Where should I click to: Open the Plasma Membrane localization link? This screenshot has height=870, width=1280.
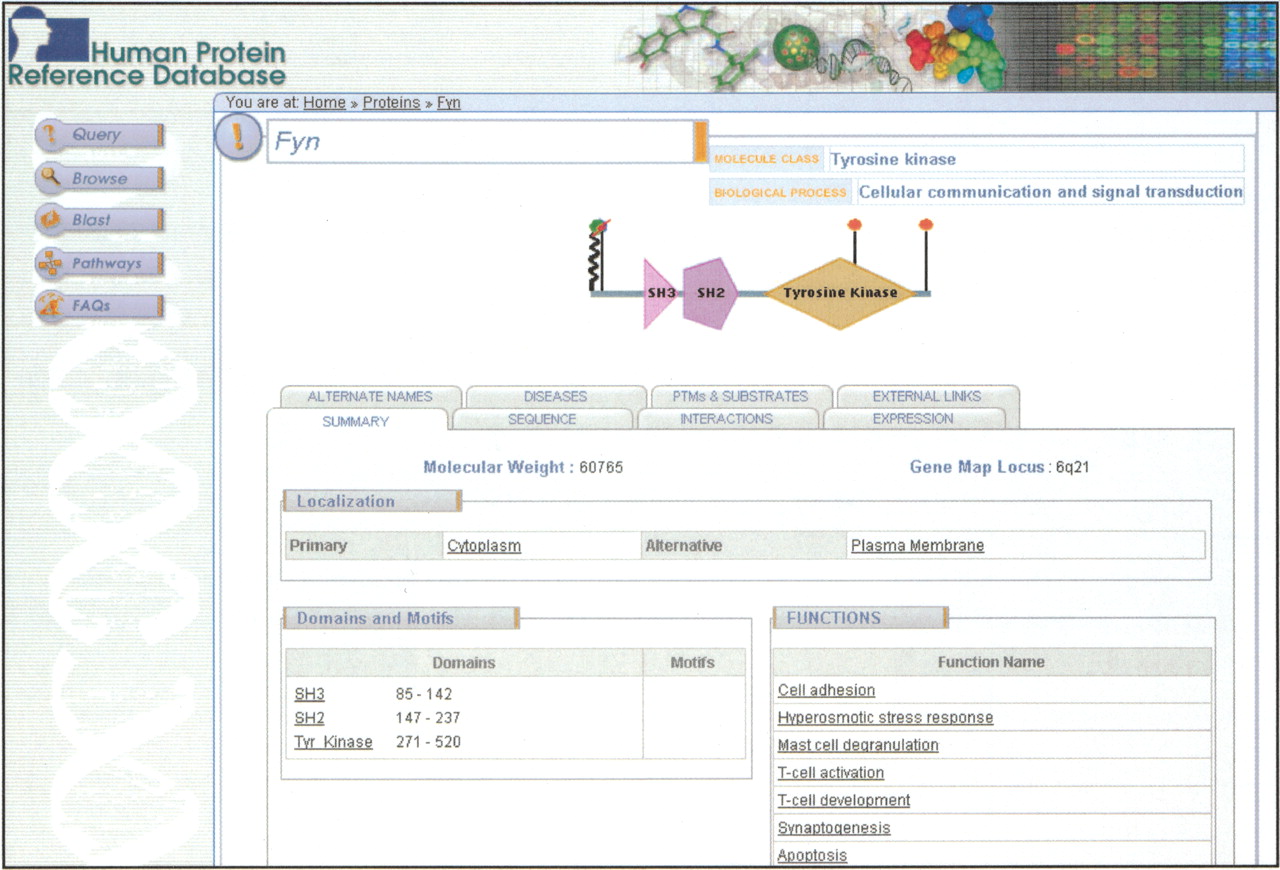point(918,546)
